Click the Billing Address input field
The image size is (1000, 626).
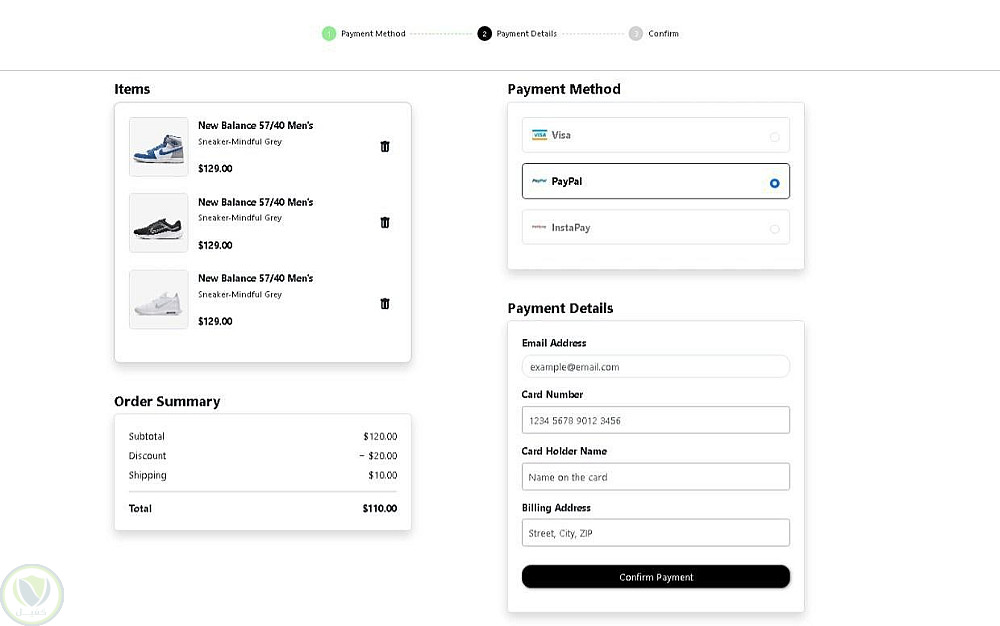pyautogui.click(x=655, y=533)
